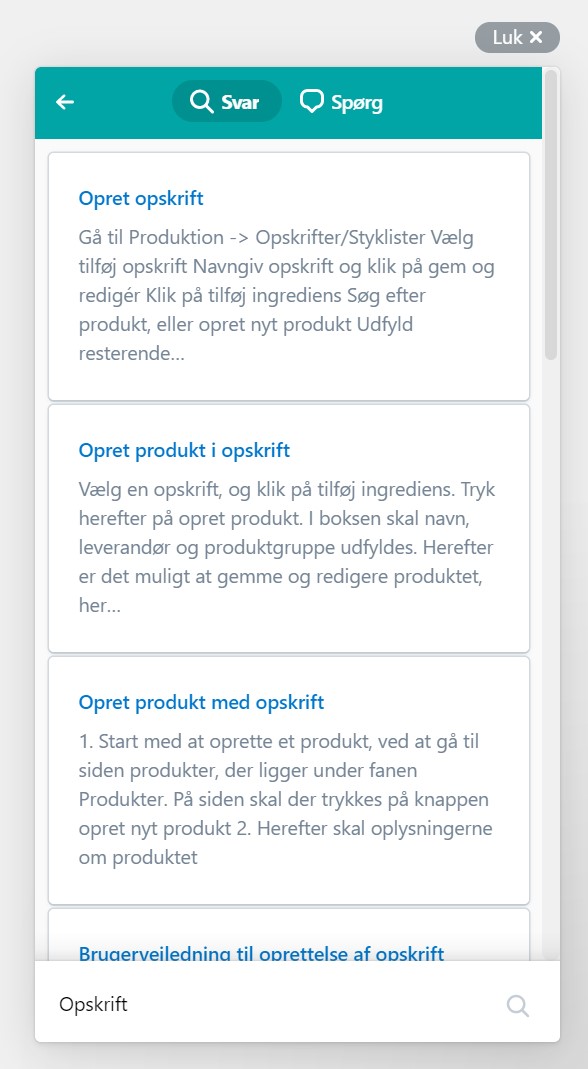This screenshot has height=1069, width=588.
Task: Click the X icon on the Luk button
Action: [x=536, y=37]
